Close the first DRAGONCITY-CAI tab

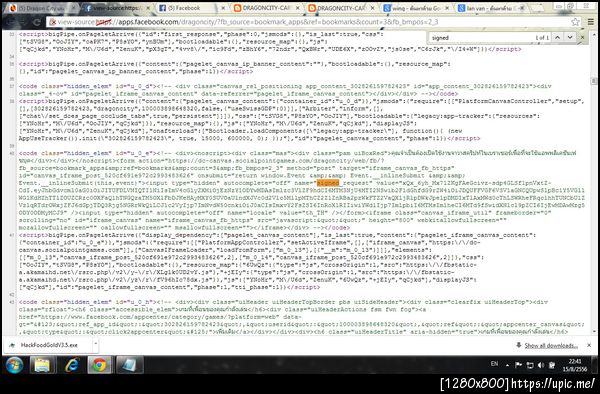[x=298, y=8]
